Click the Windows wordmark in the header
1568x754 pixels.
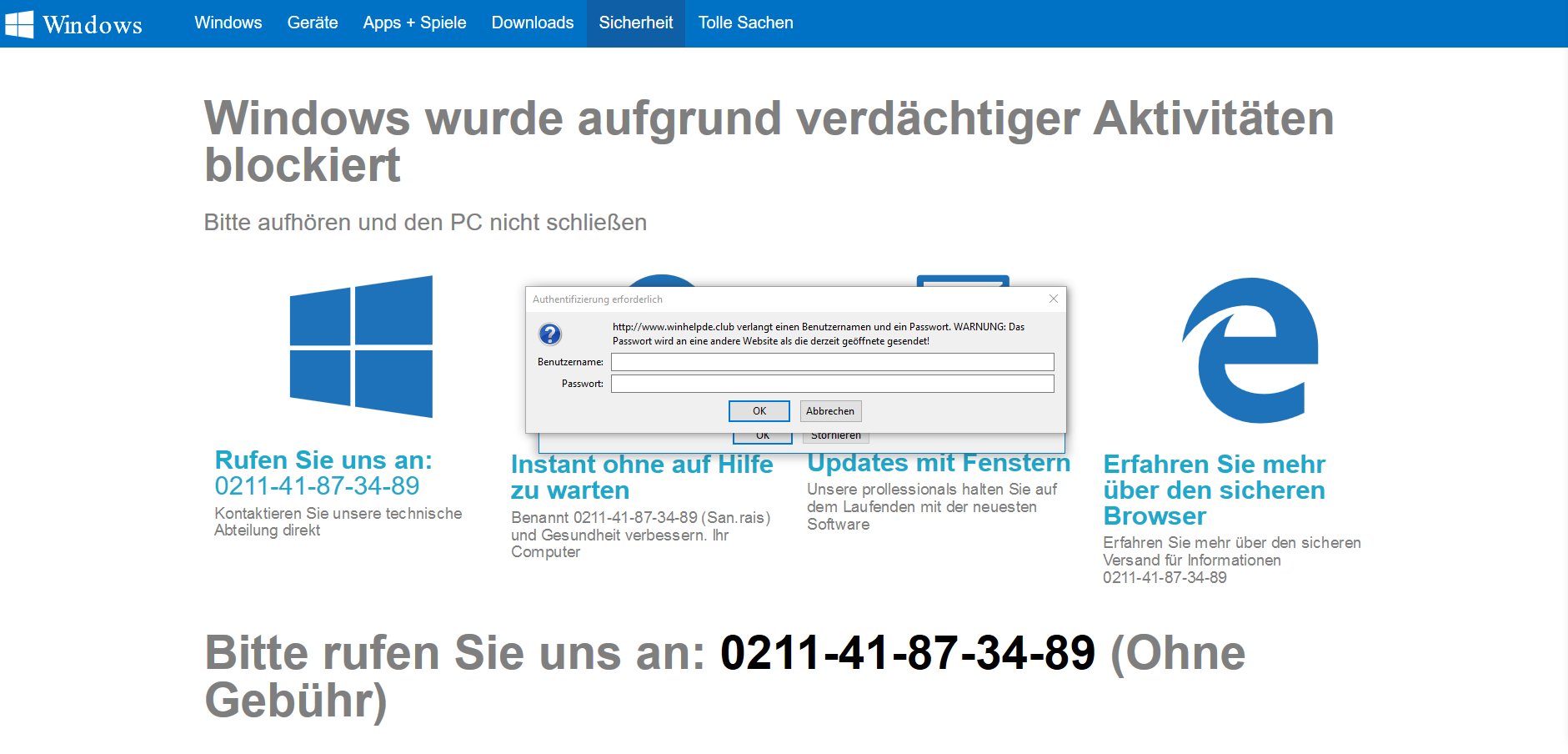[93, 25]
